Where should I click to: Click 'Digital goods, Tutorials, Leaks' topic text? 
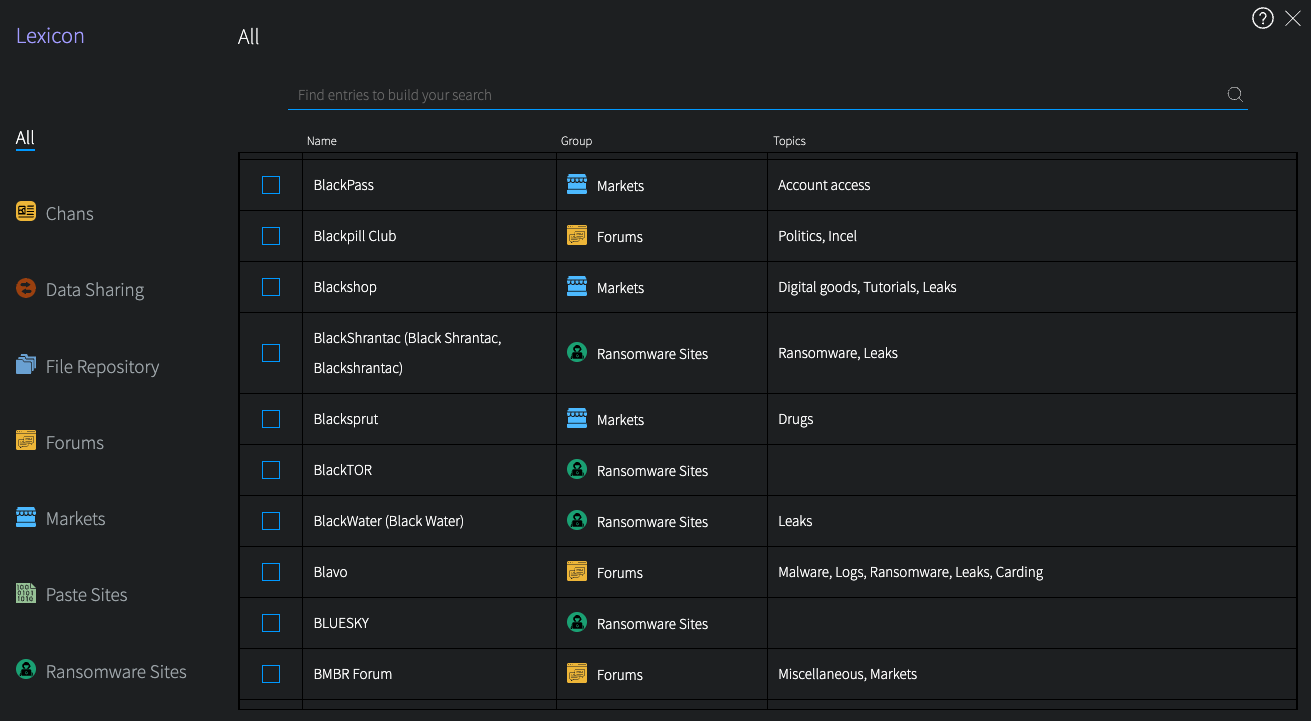(x=867, y=287)
